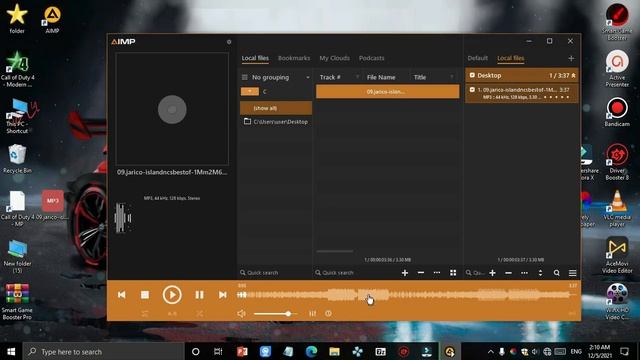640x360 pixels.
Task: Open Microsoft Edge from the taskbar
Action: [x=311, y=351]
